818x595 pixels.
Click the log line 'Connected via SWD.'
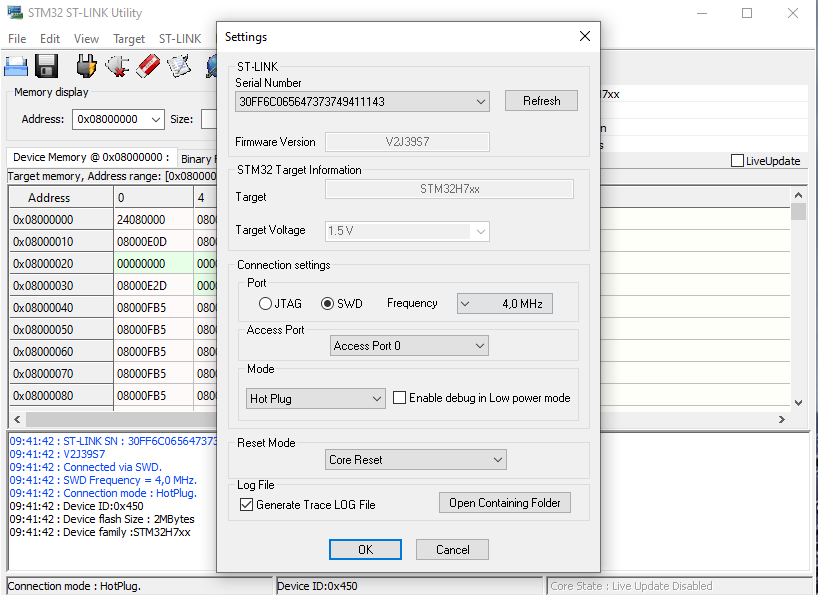(86, 467)
